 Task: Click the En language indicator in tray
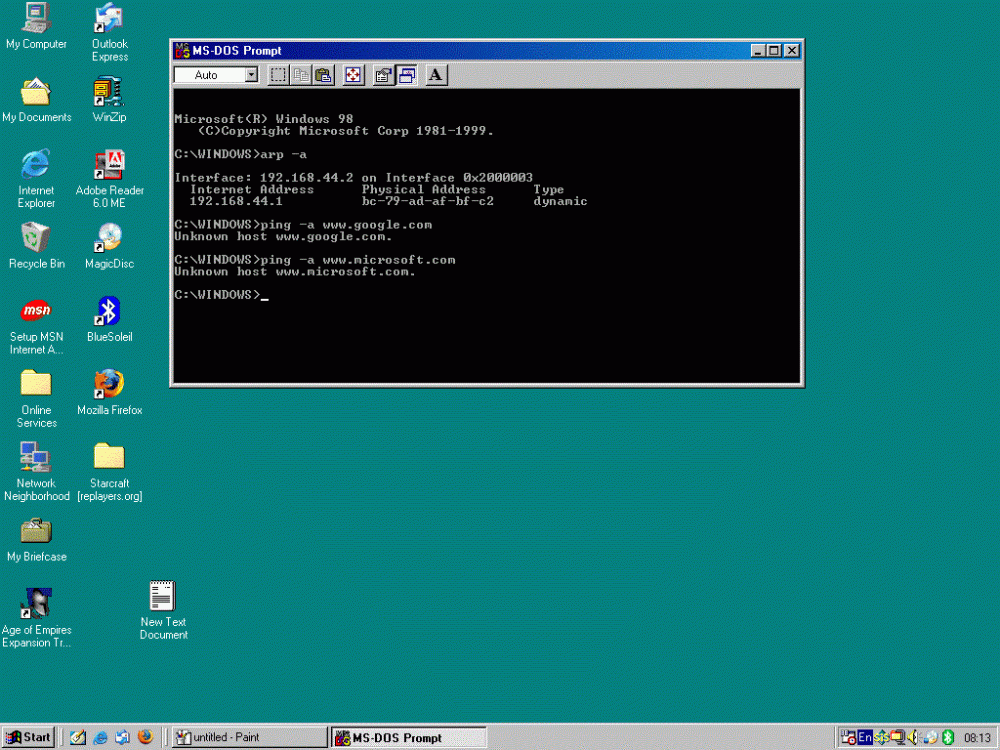(865, 737)
